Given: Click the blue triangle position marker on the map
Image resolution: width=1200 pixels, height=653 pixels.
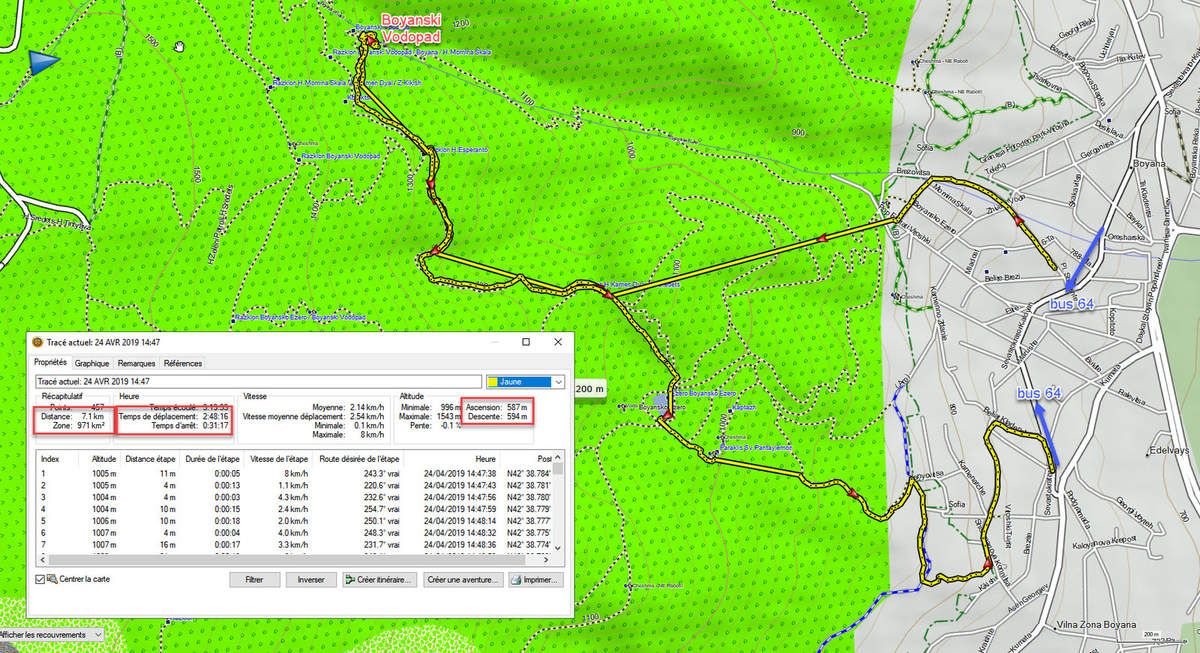Looking at the screenshot, I should (x=43, y=62).
